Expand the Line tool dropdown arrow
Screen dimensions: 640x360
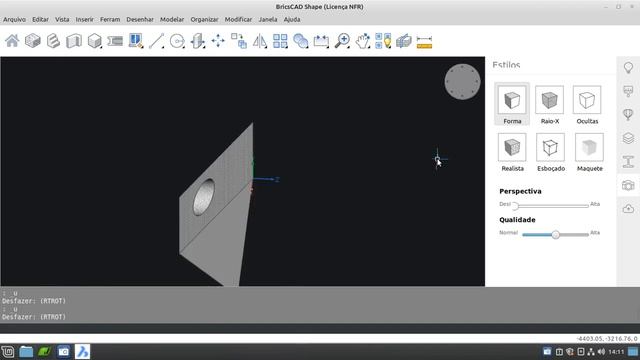(162, 47)
